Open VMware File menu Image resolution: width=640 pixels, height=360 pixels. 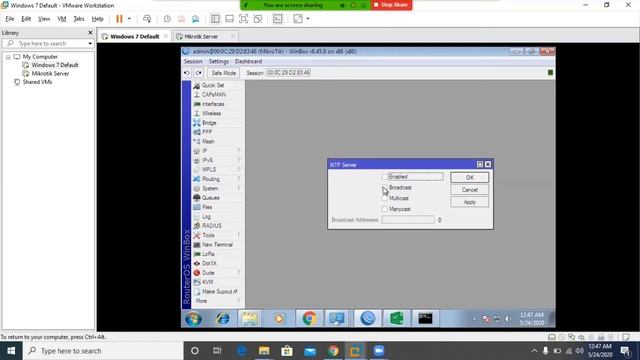[x=10, y=19]
